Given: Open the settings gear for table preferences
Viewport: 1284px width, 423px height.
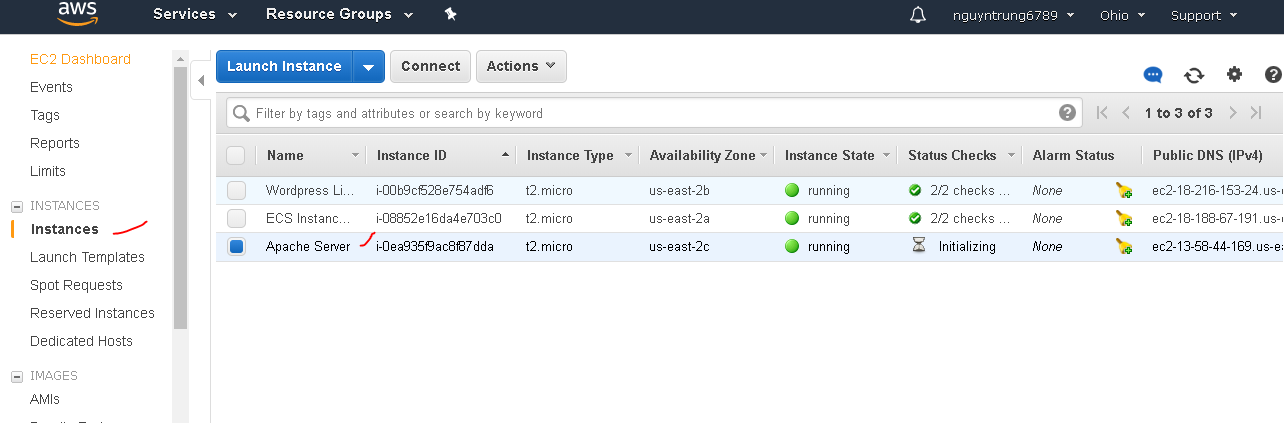Looking at the screenshot, I should pyautogui.click(x=1234, y=74).
